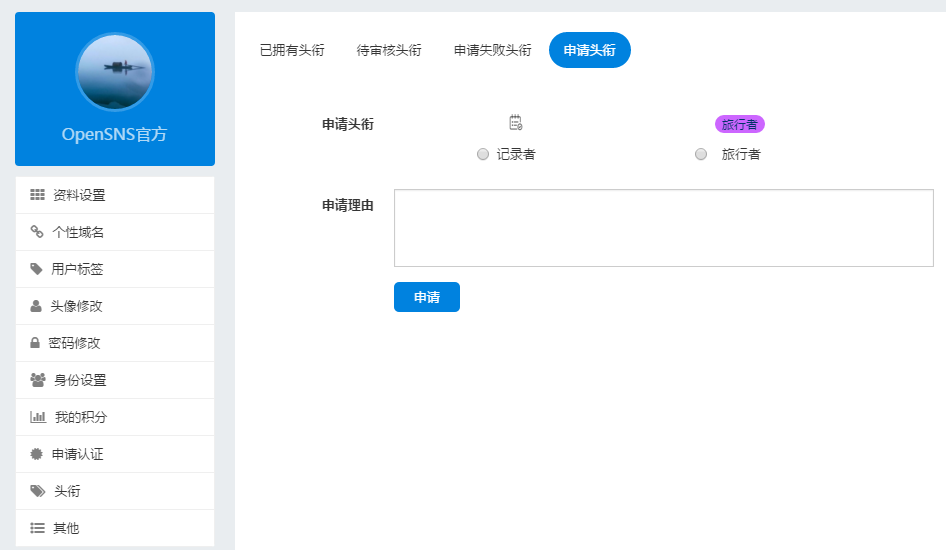The image size is (946, 550).
Task: Click the 旅行者 option label text
Action: (x=741, y=154)
